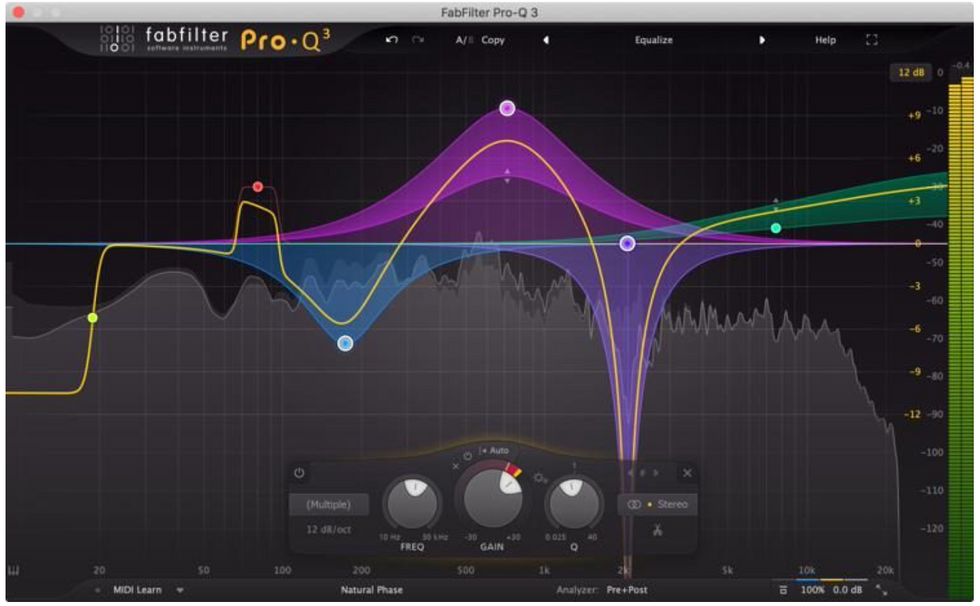The width and height of the screenshot is (980, 606).
Task: Go to the previous preset arrow
Action: point(546,40)
